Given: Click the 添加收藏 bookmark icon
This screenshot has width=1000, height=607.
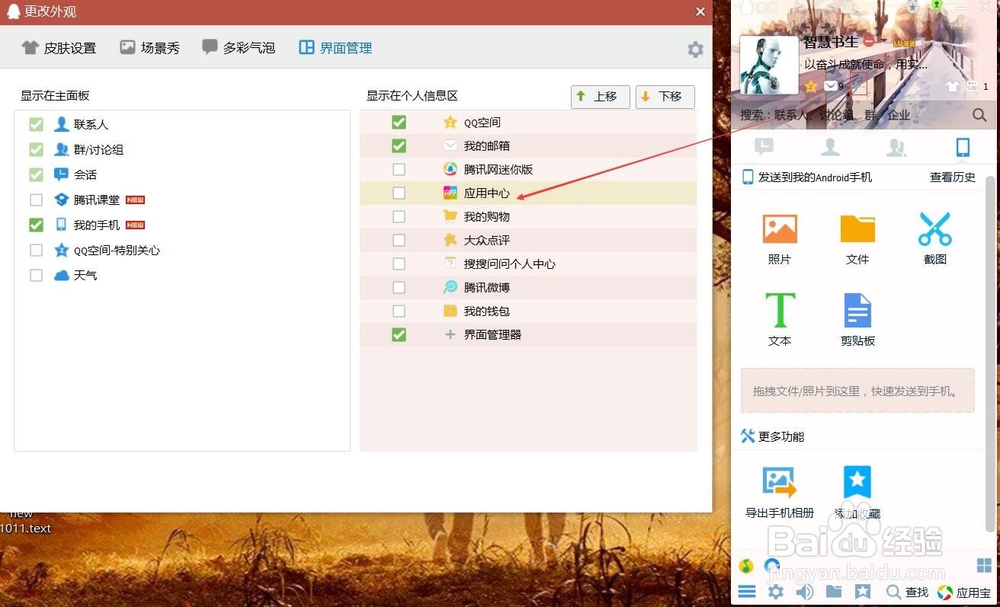Looking at the screenshot, I should pos(857,482).
